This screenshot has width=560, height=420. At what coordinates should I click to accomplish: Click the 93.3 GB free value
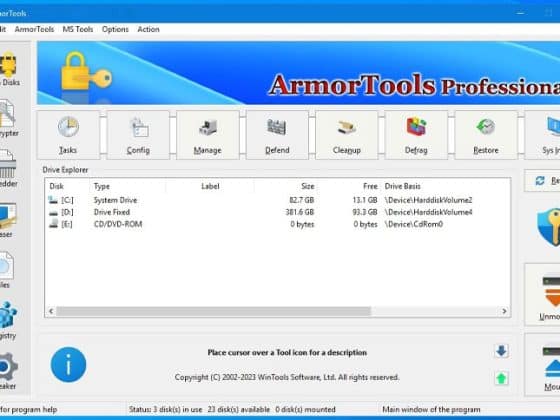tap(365, 212)
